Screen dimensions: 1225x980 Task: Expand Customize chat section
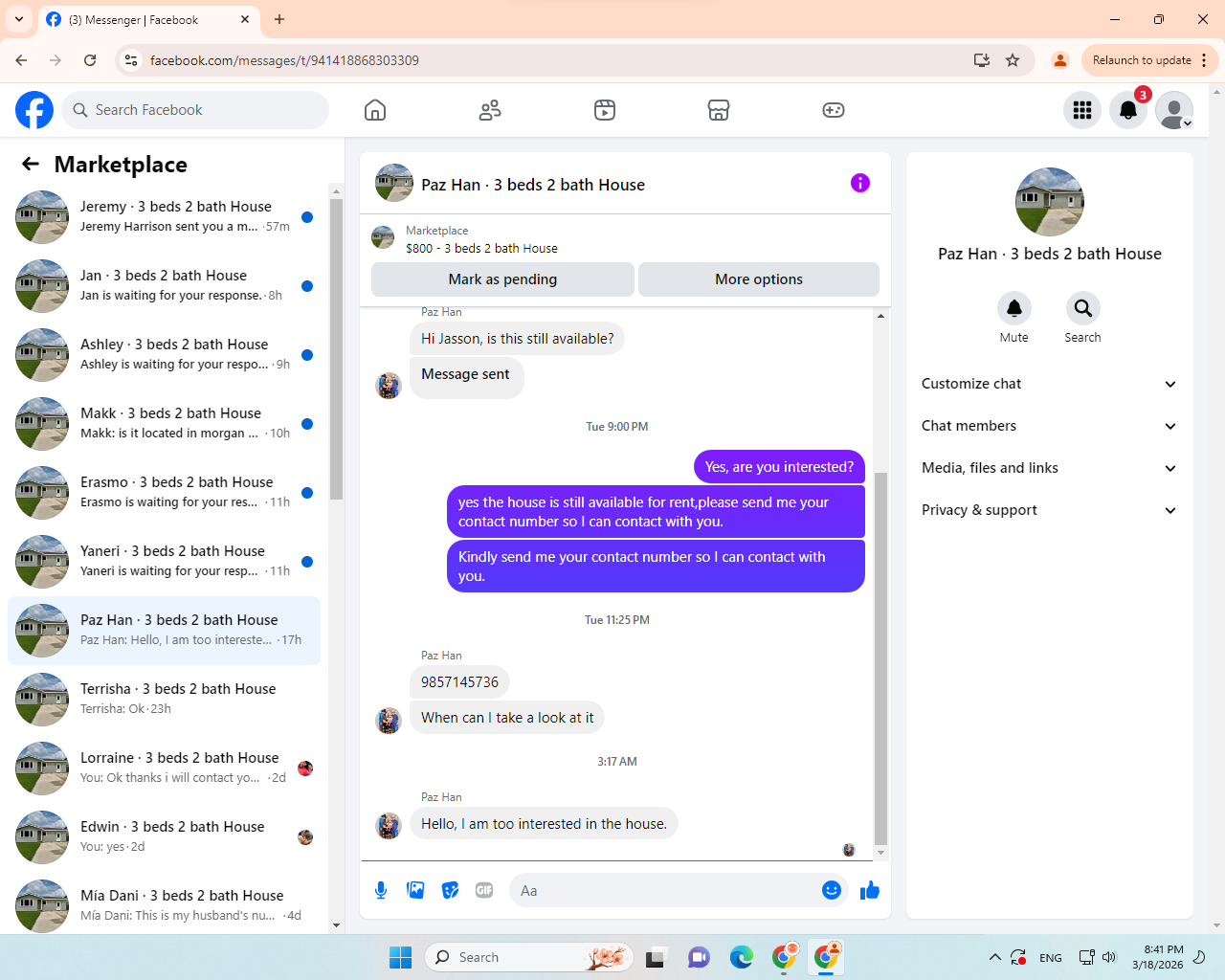coord(1050,384)
